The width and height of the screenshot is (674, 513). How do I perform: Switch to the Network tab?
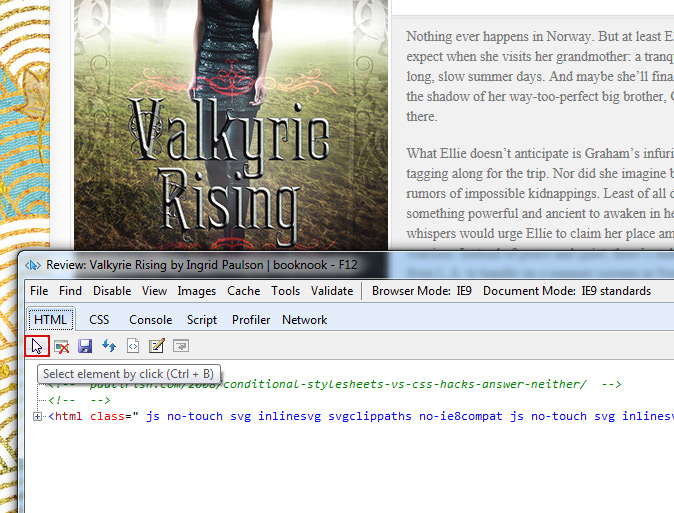pos(304,320)
